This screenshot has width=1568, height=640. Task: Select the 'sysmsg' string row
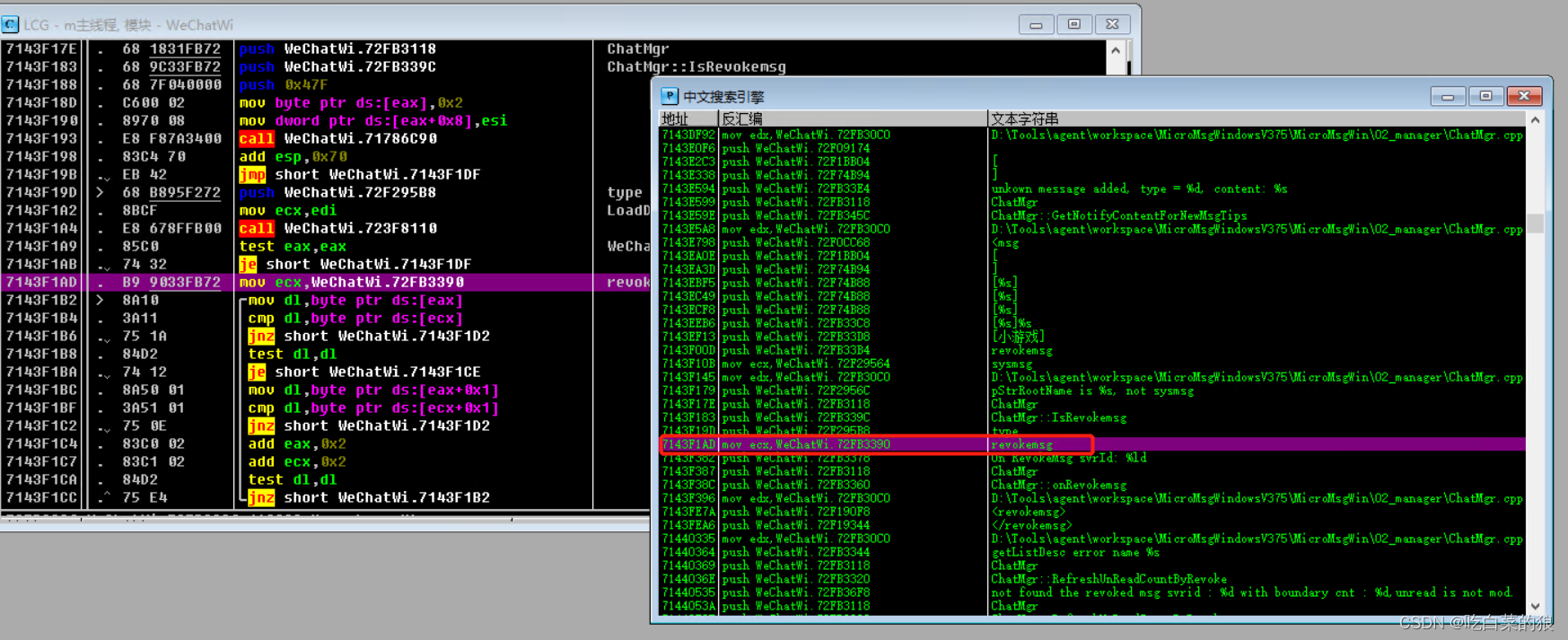[1092, 364]
